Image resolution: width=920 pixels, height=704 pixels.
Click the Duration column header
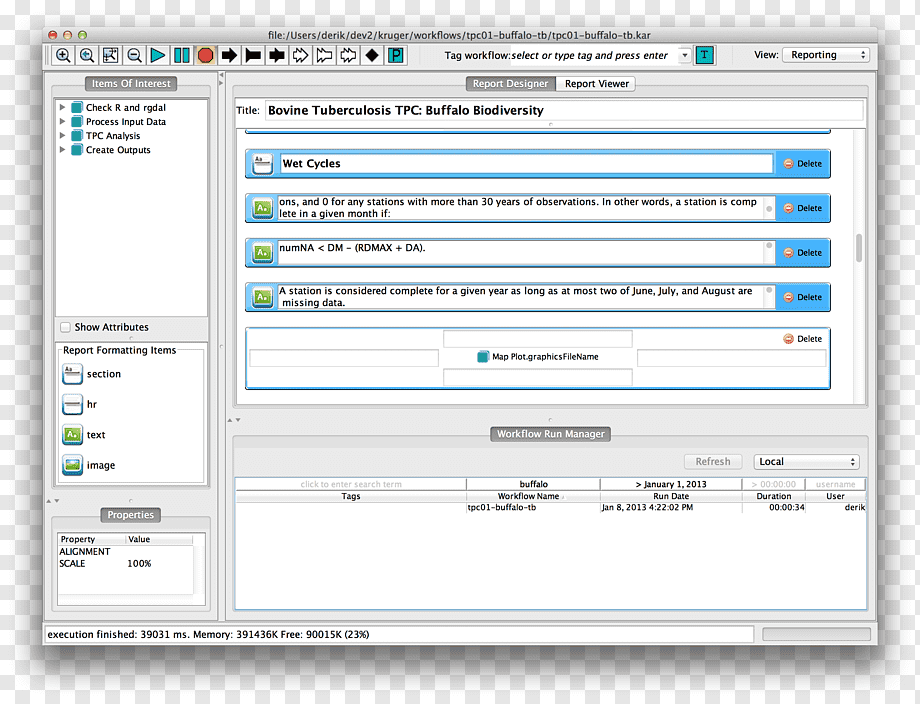pyautogui.click(x=774, y=496)
